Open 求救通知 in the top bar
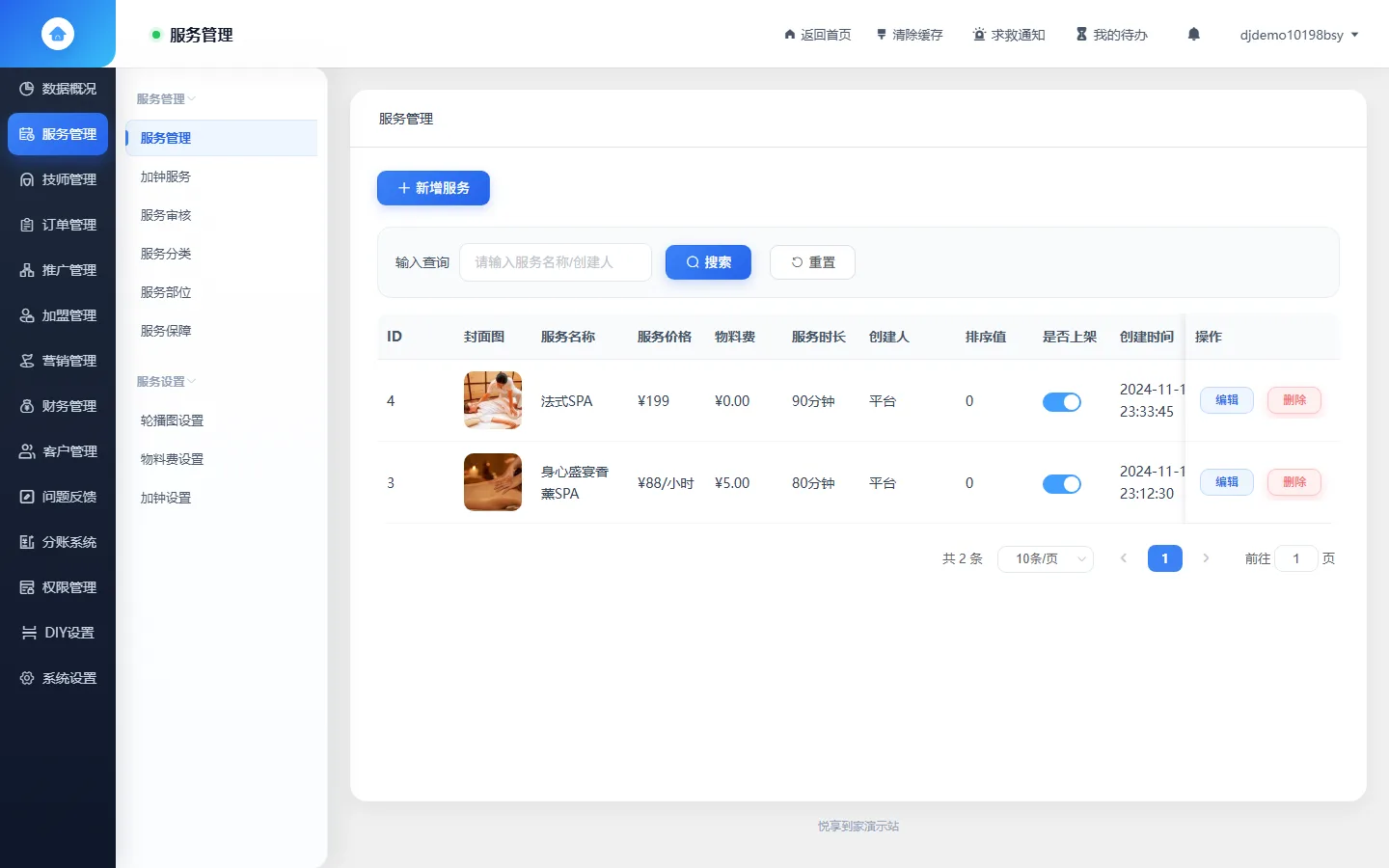 (1009, 35)
